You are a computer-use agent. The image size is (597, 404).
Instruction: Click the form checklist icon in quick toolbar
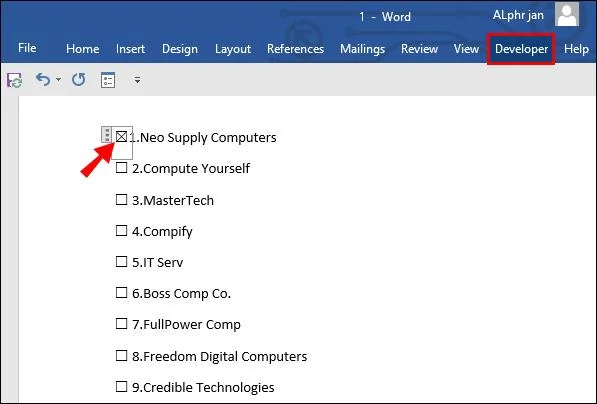point(108,80)
